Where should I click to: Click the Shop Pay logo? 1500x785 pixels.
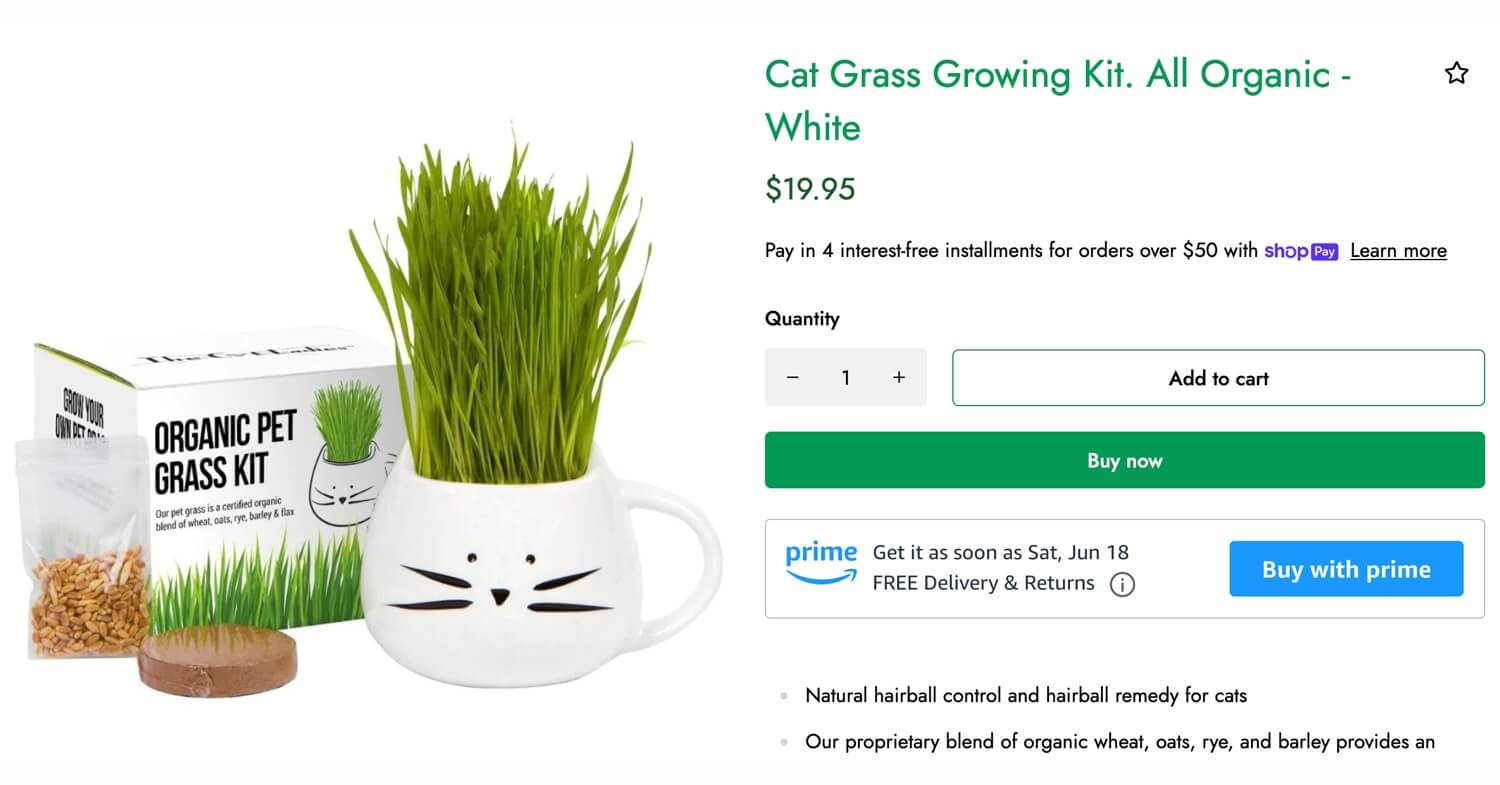1301,251
